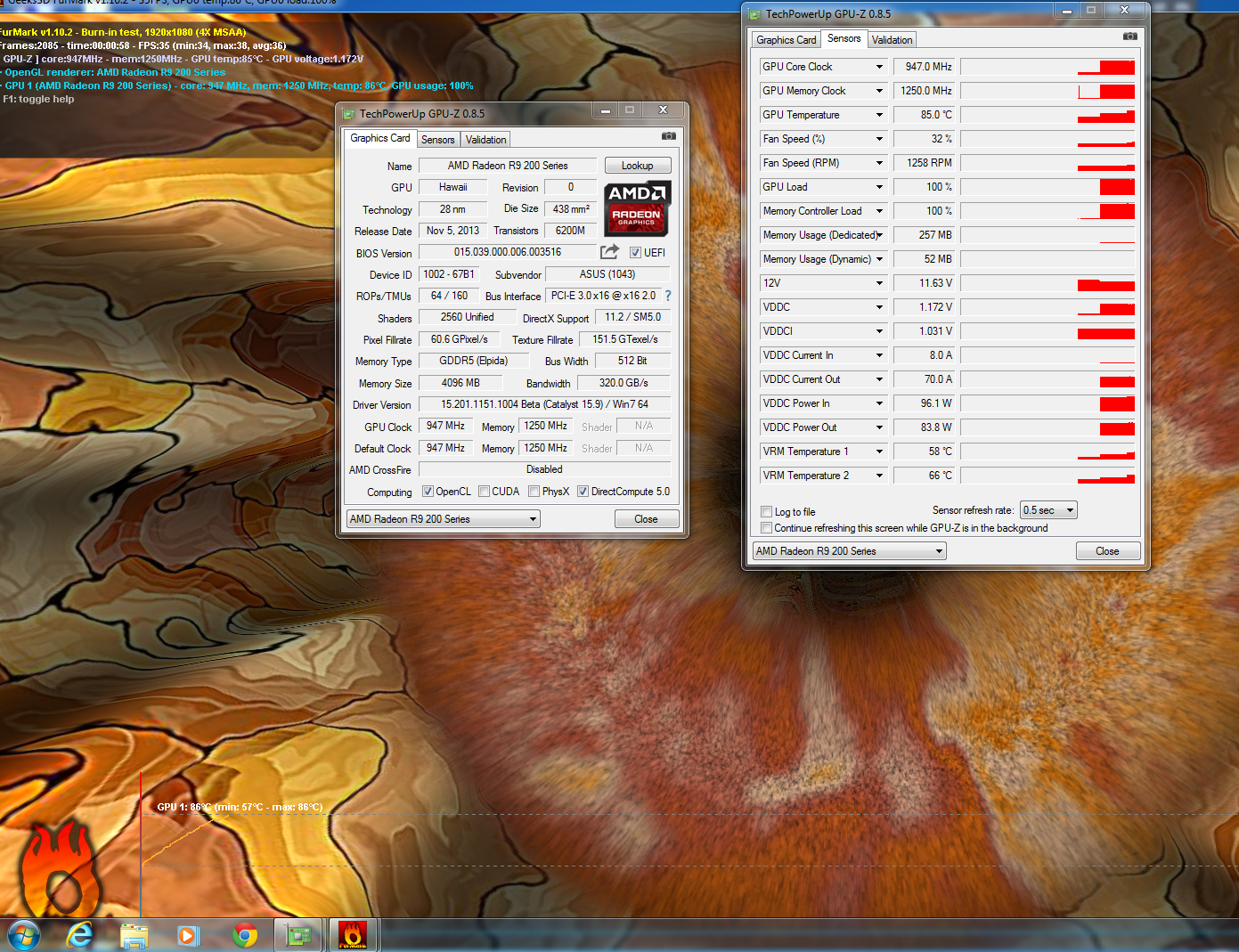The width and height of the screenshot is (1239, 952).
Task: Open the VRM Temperature 1 sensor dropdown
Action: click(879, 452)
